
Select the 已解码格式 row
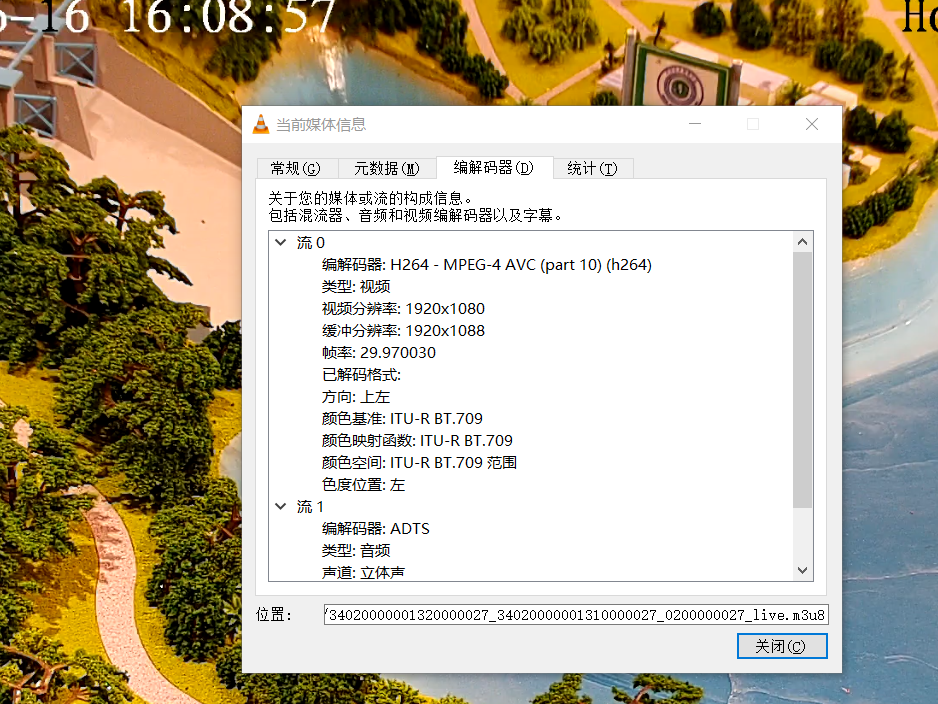tap(361, 374)
